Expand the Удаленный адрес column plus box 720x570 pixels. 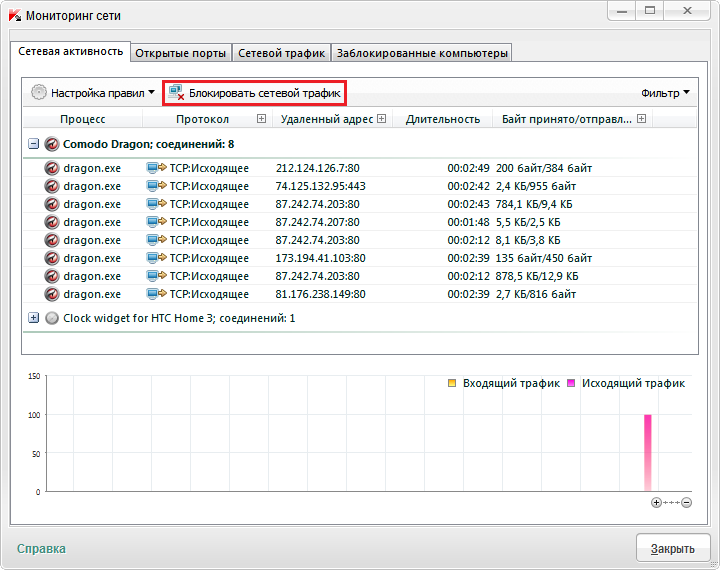(x=382, y=119)
